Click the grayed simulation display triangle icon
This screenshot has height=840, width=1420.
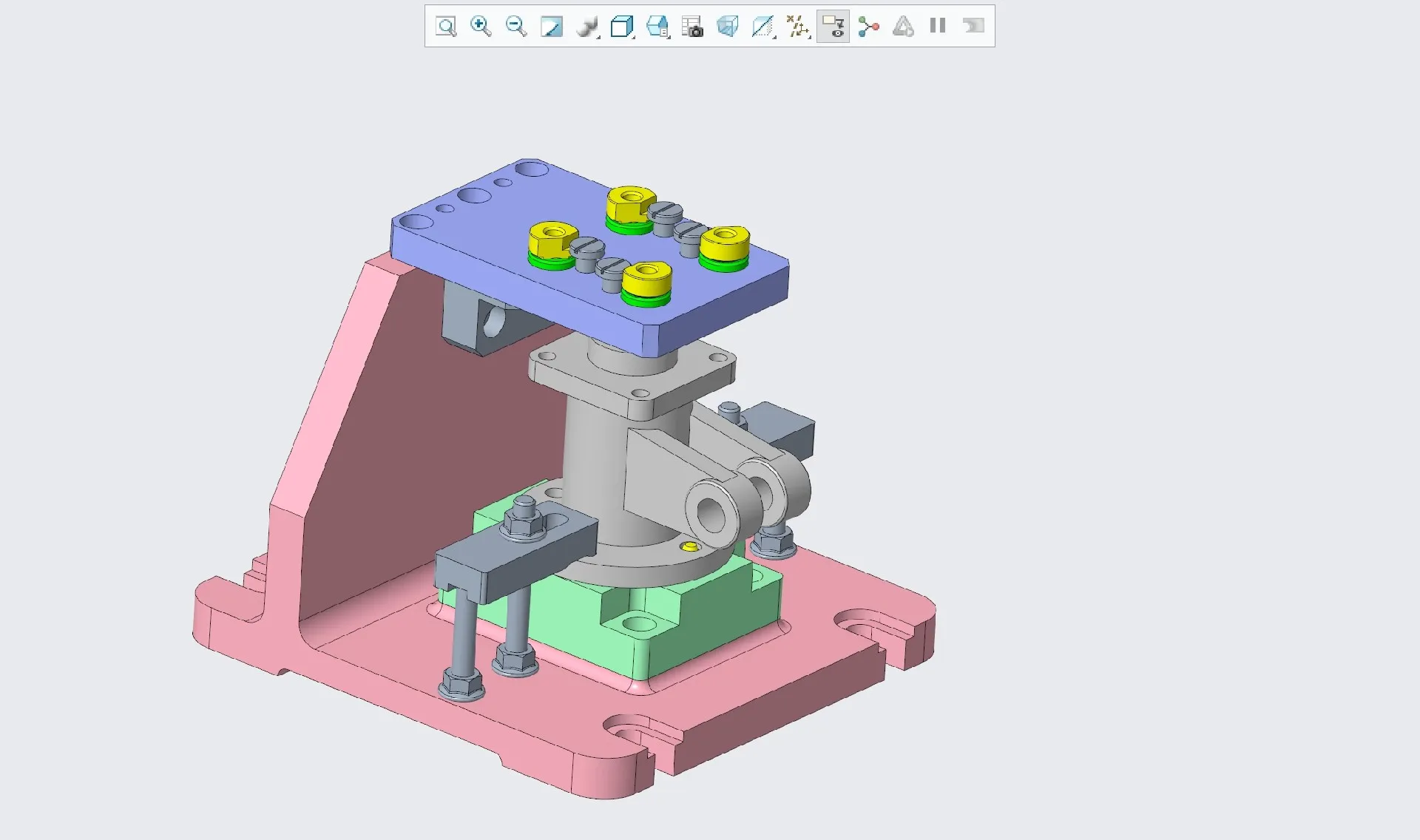click(903, 27)
